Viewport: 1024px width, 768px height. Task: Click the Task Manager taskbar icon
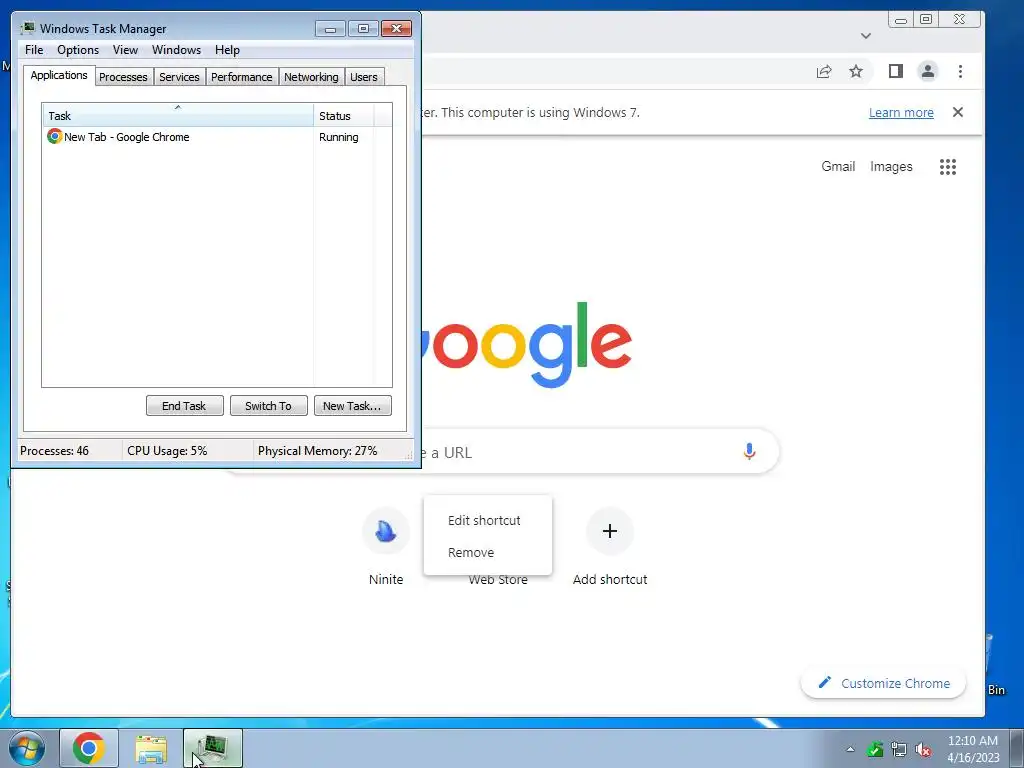[x=213, y=748]
